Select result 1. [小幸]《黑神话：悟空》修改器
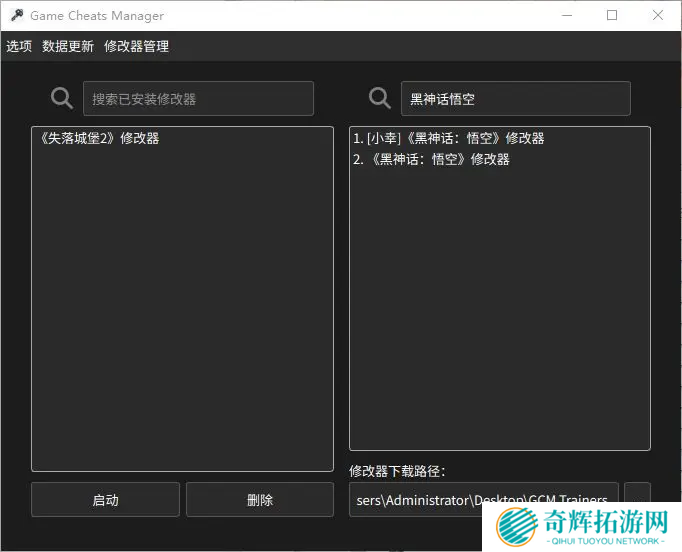The width and height of the screenshot is (682, 552). pyautogui.click(x=448, y=138)
